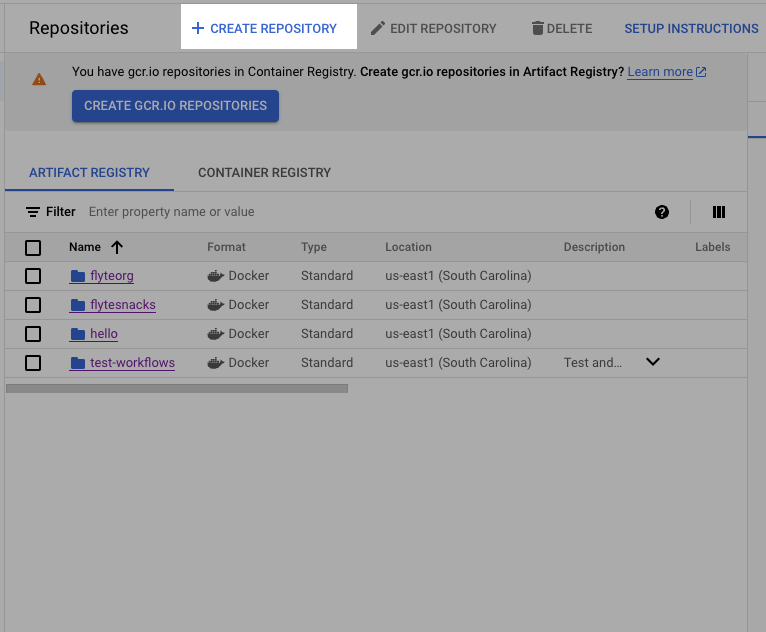Viewport: 766px width, 632px height.
Task: Toggle the select-all header checkbox
Action: point(33,247)
